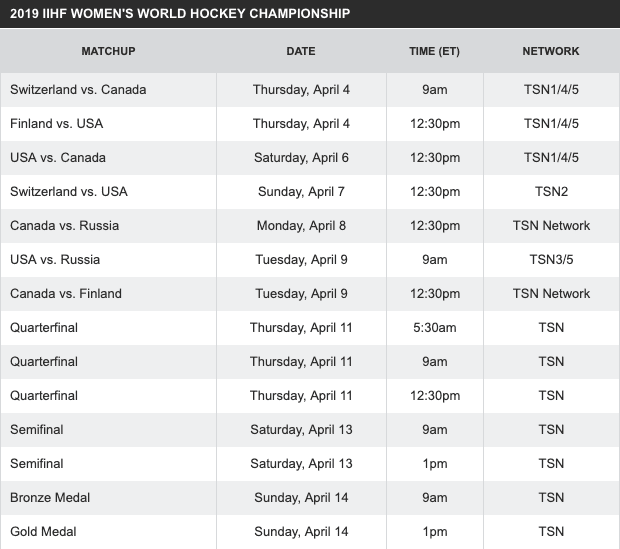The width and height of the screenshot is (620, 549).
Task: Click the TIME (ET) column header
Action: coord(434,51)
